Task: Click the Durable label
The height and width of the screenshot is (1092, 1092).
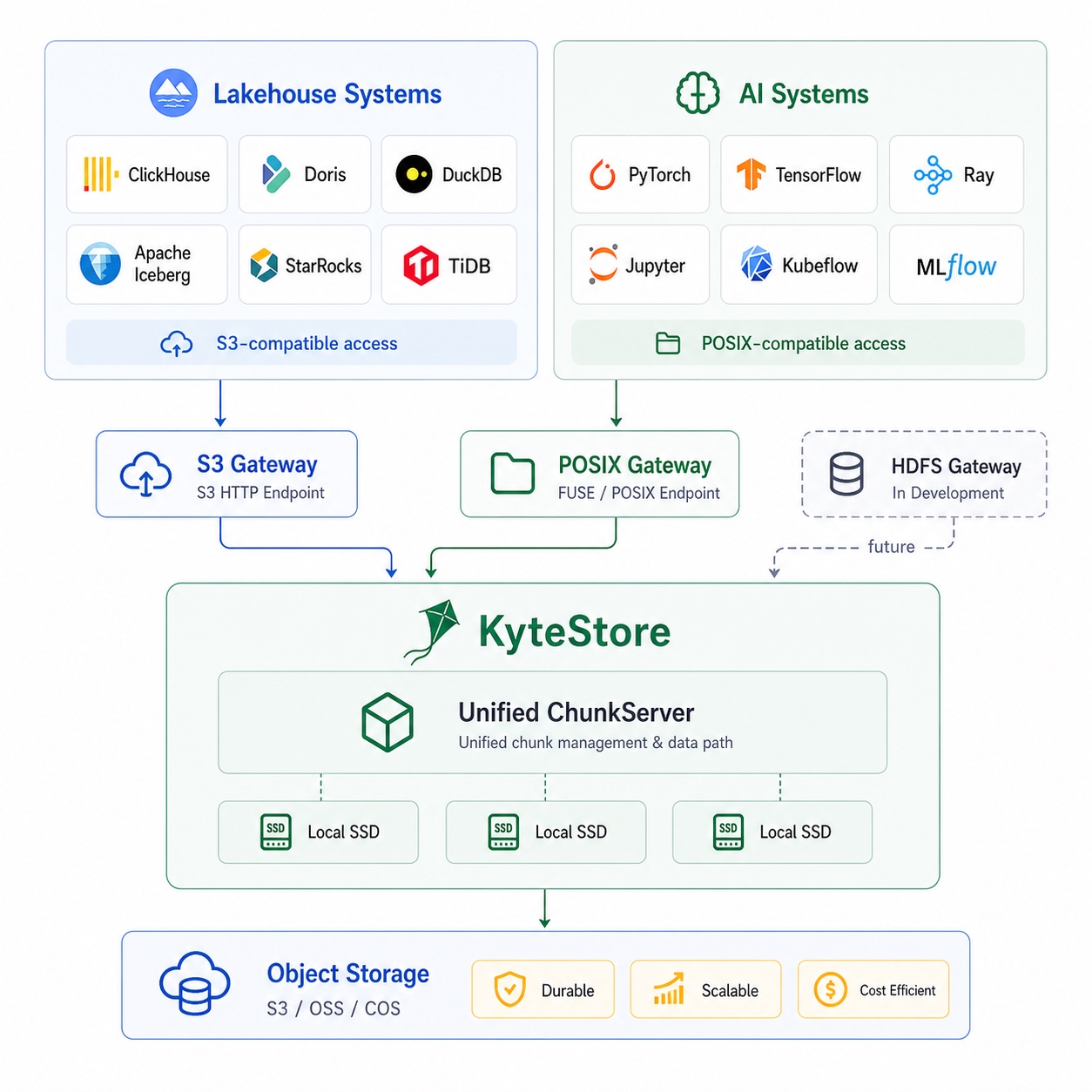Action: (x=568, y=991)
